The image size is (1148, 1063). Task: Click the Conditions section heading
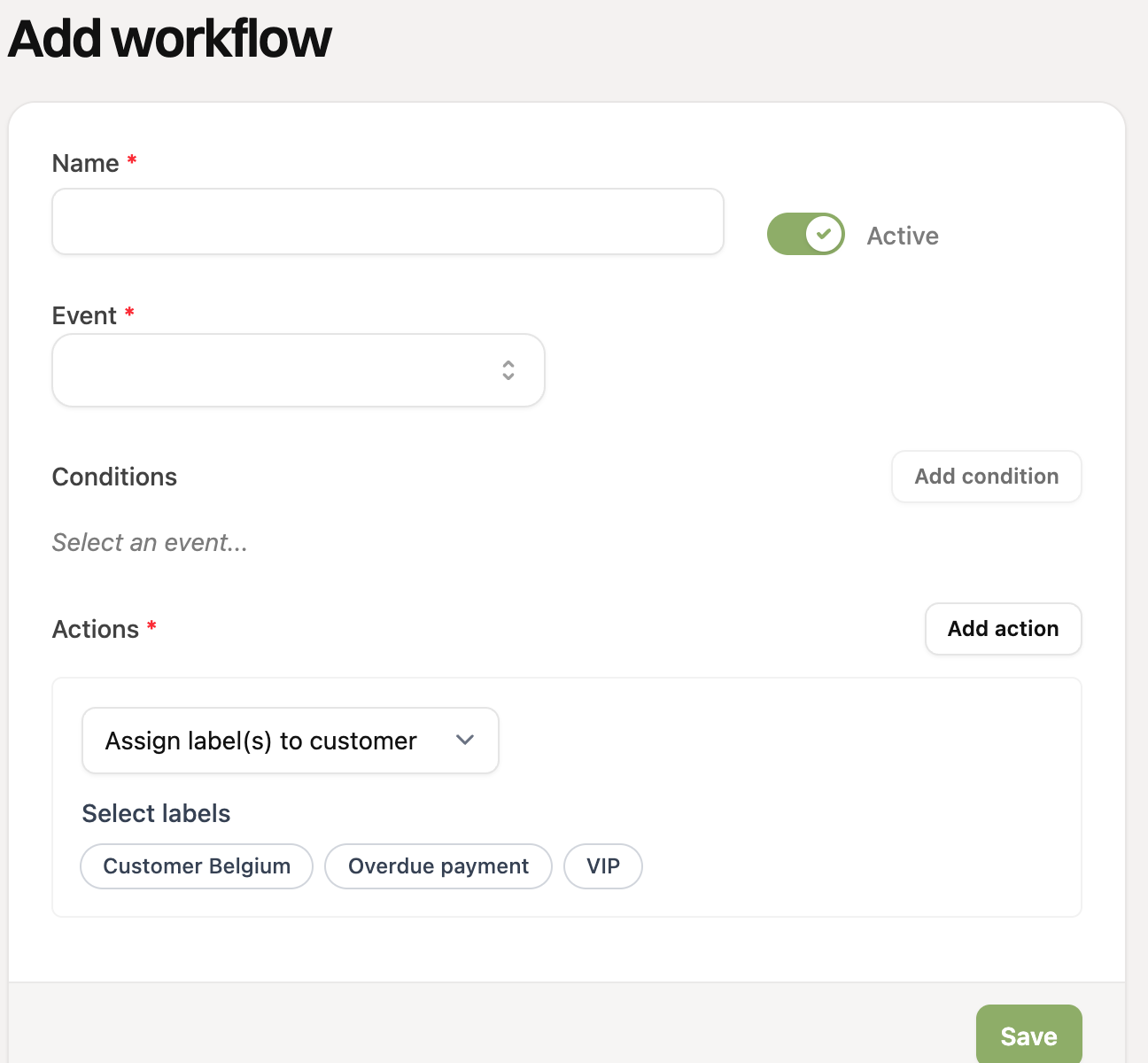coord(114,477)
